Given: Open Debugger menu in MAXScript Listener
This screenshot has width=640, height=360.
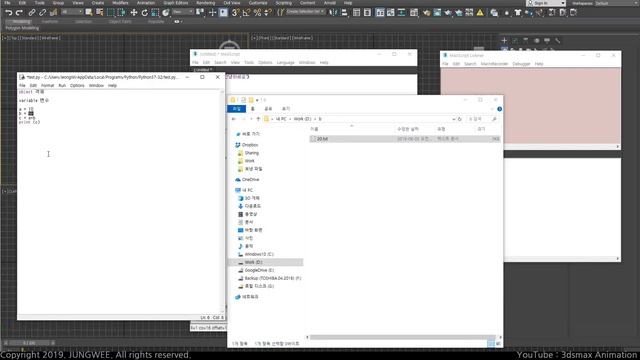Looking at the screenshot, I should click(521, 64).
